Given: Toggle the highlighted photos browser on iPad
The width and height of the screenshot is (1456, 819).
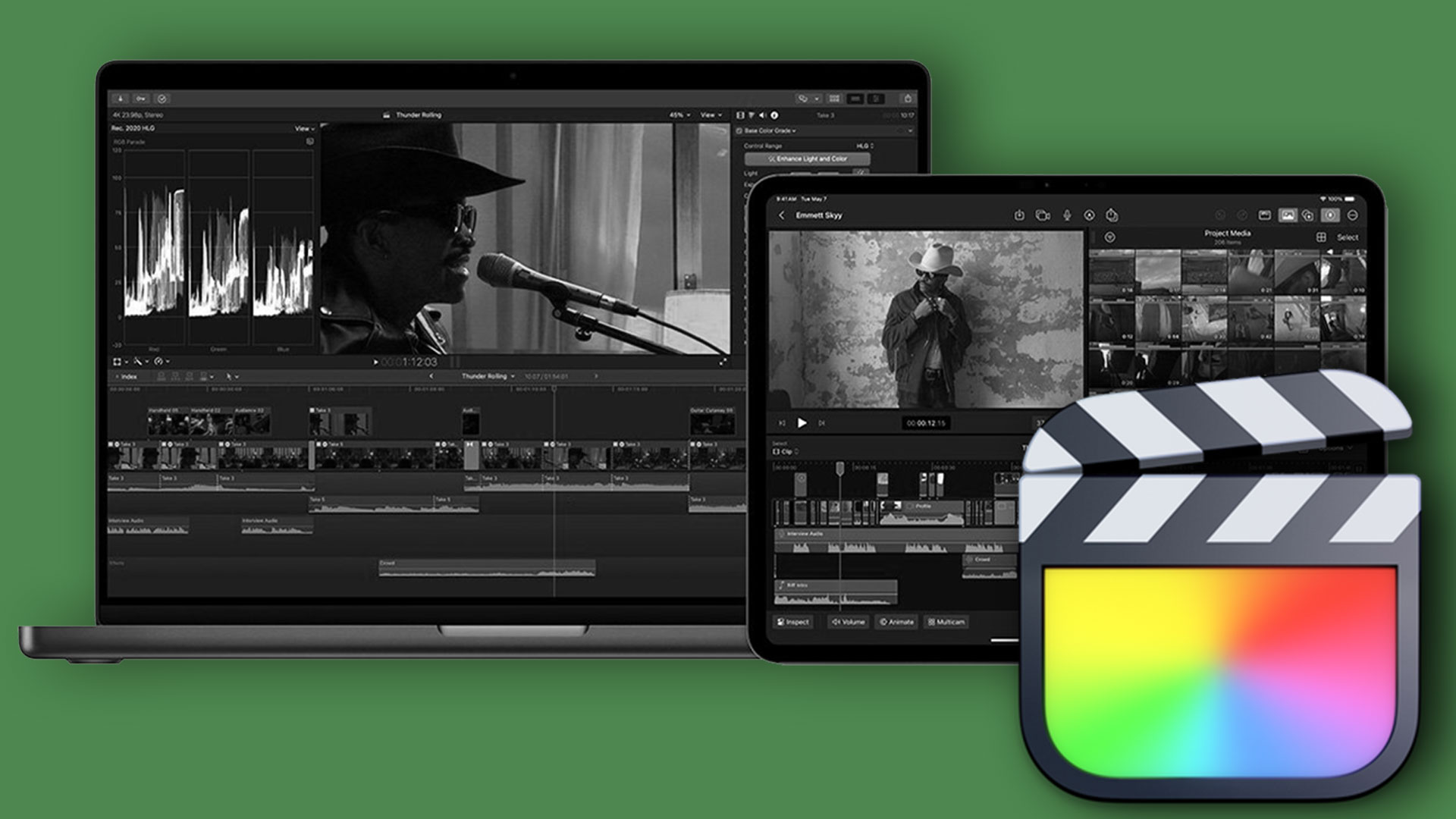Looking at the screenshot, I should 1288,215.
